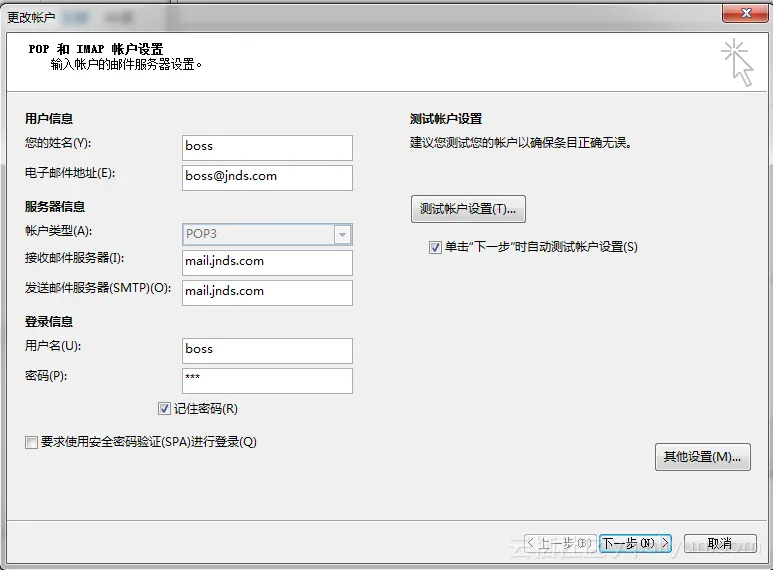This screenshot has height=570, width=773.
Task: Click the outgoing SMTP server field
Action: point(267,293)
